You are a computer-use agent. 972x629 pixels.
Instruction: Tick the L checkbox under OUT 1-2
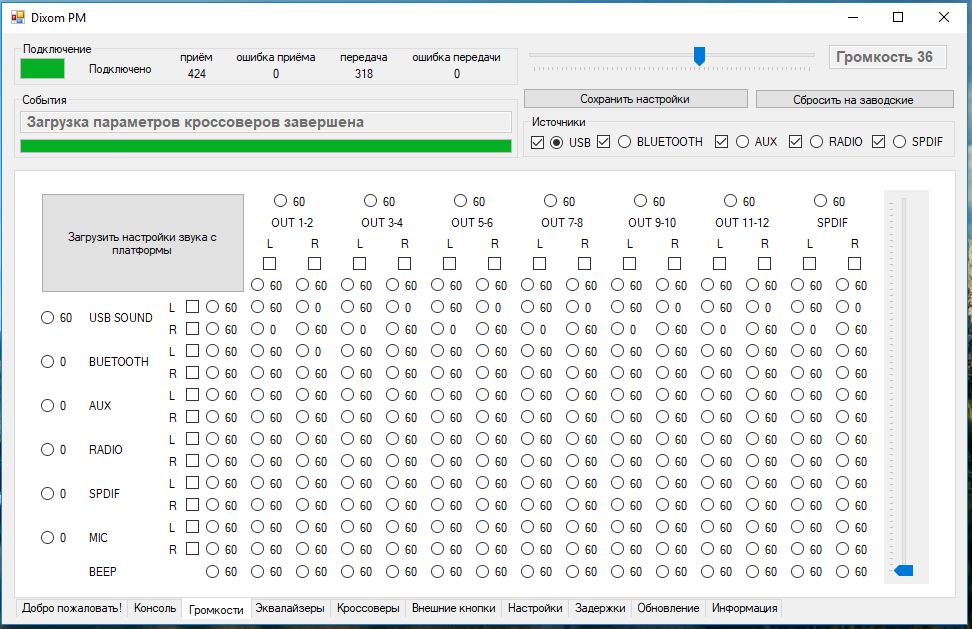click(269, 263)
